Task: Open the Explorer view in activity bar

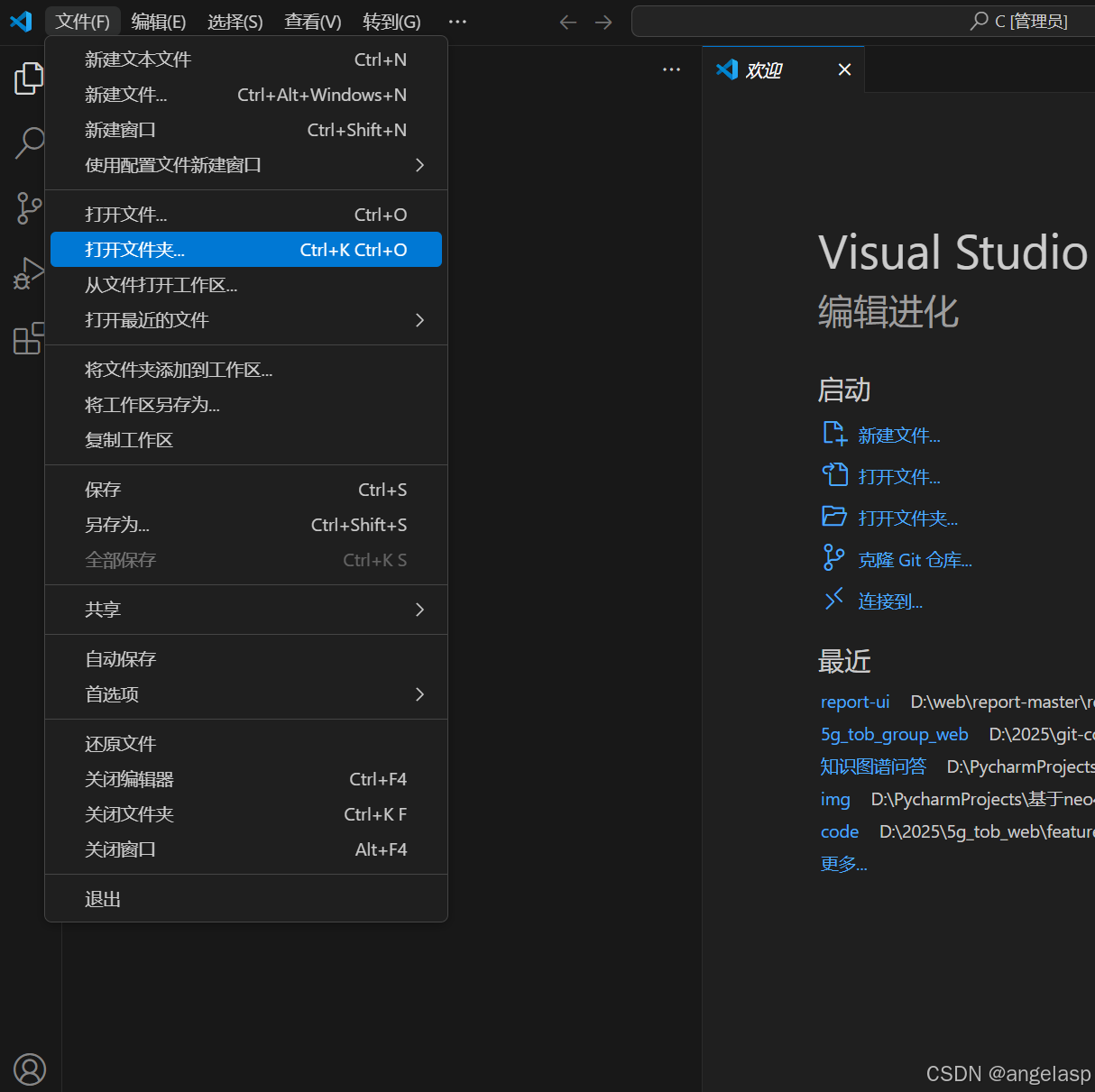Action: point(29,79)
